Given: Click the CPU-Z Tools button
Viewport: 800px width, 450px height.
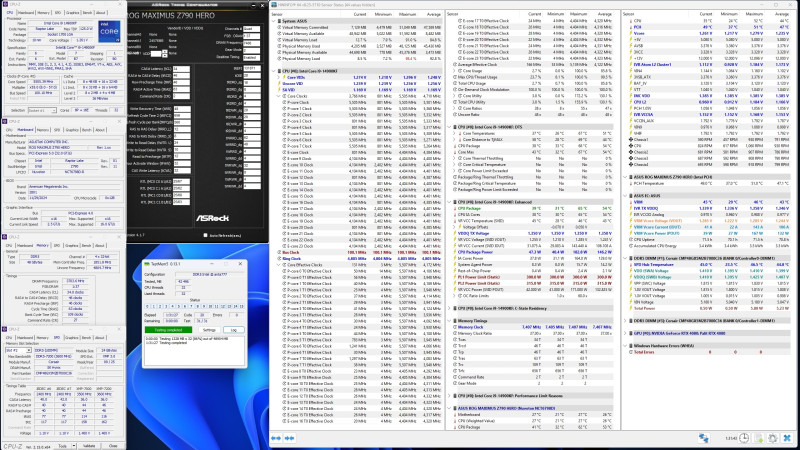Looking at the screenshot, I should 62,446.
